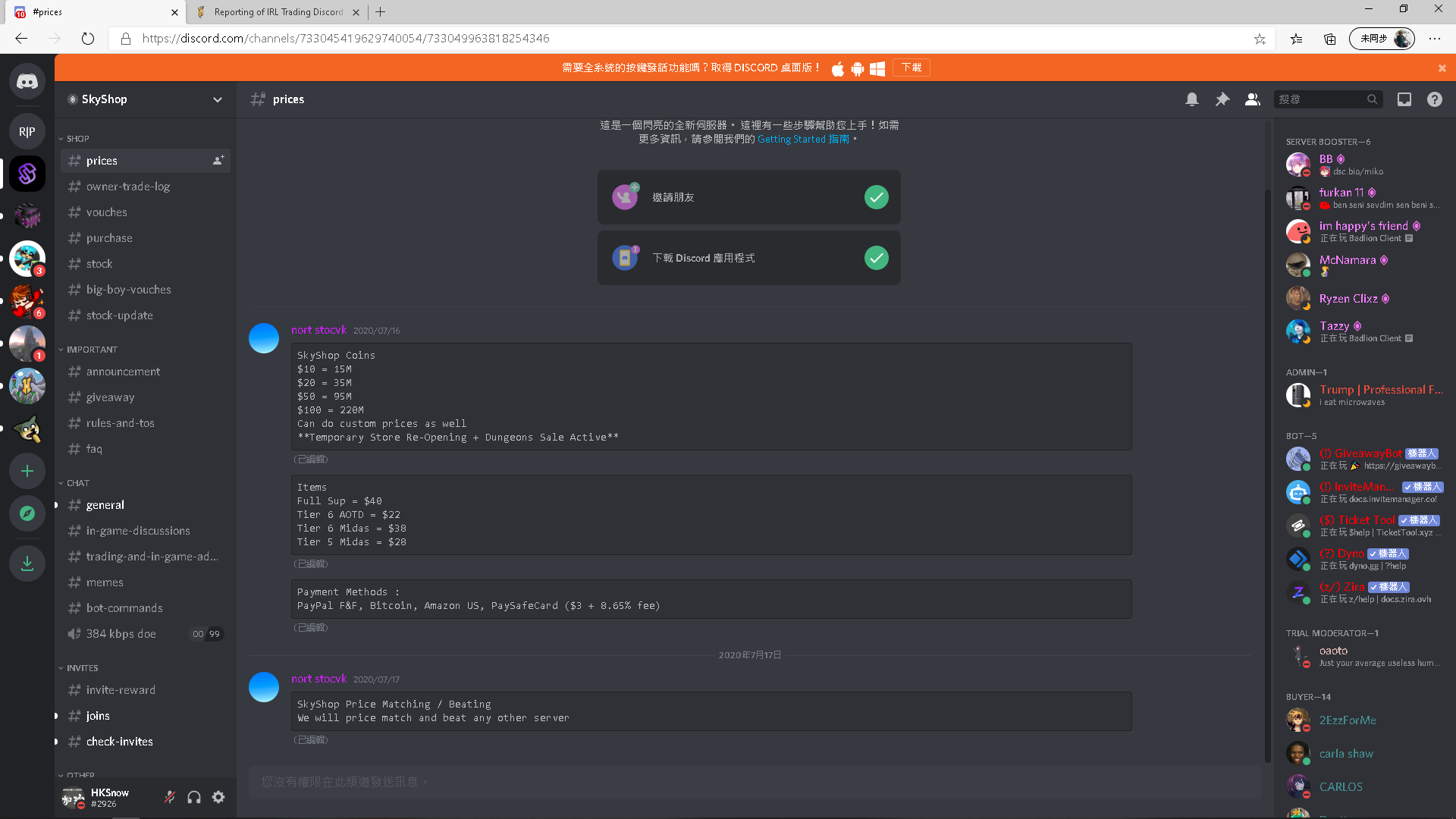Open Discord home direct messages icon
Screen dimensions: 1456x819
point(27,81)
